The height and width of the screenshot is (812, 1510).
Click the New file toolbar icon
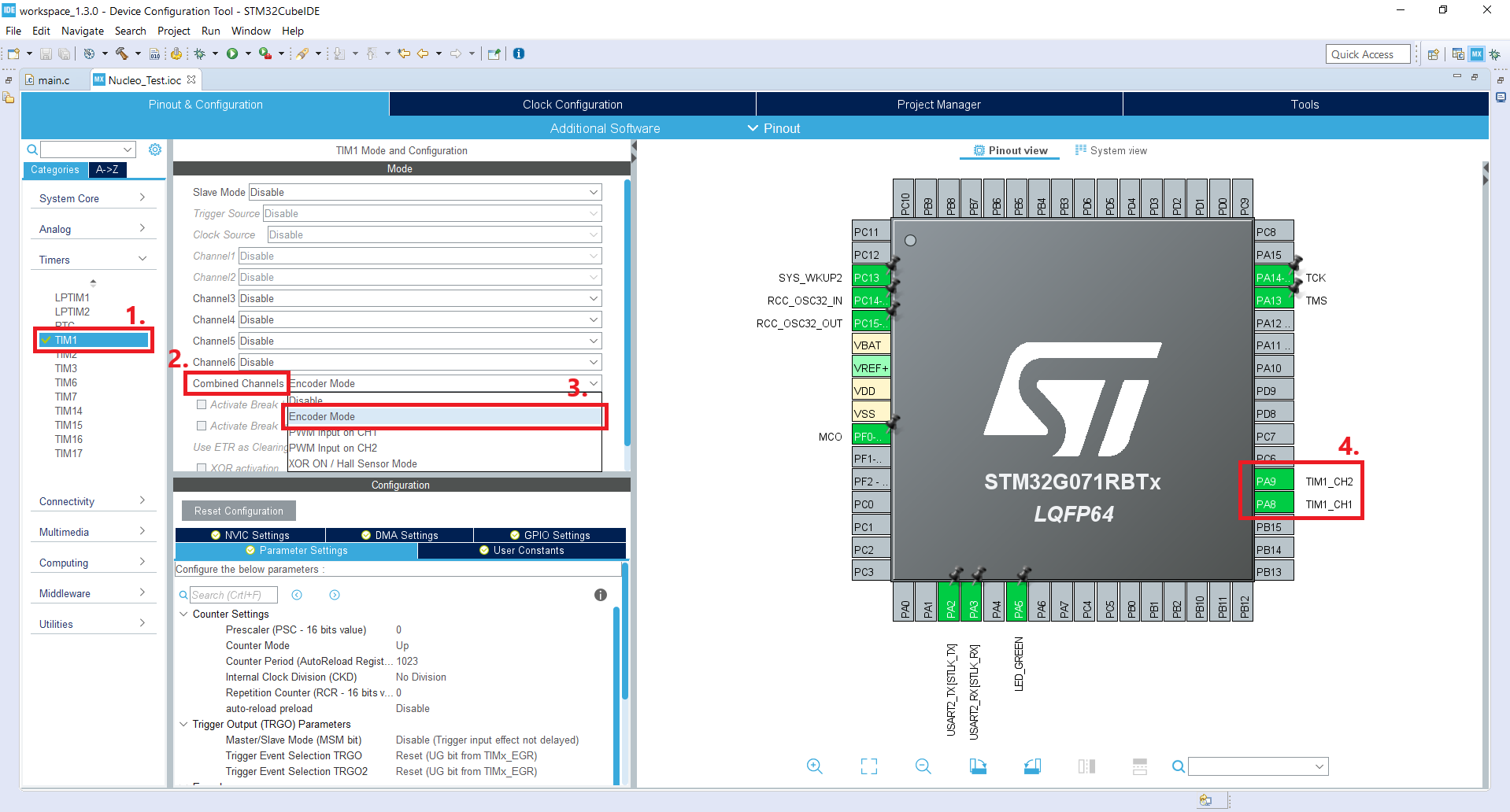pos(13,54)
